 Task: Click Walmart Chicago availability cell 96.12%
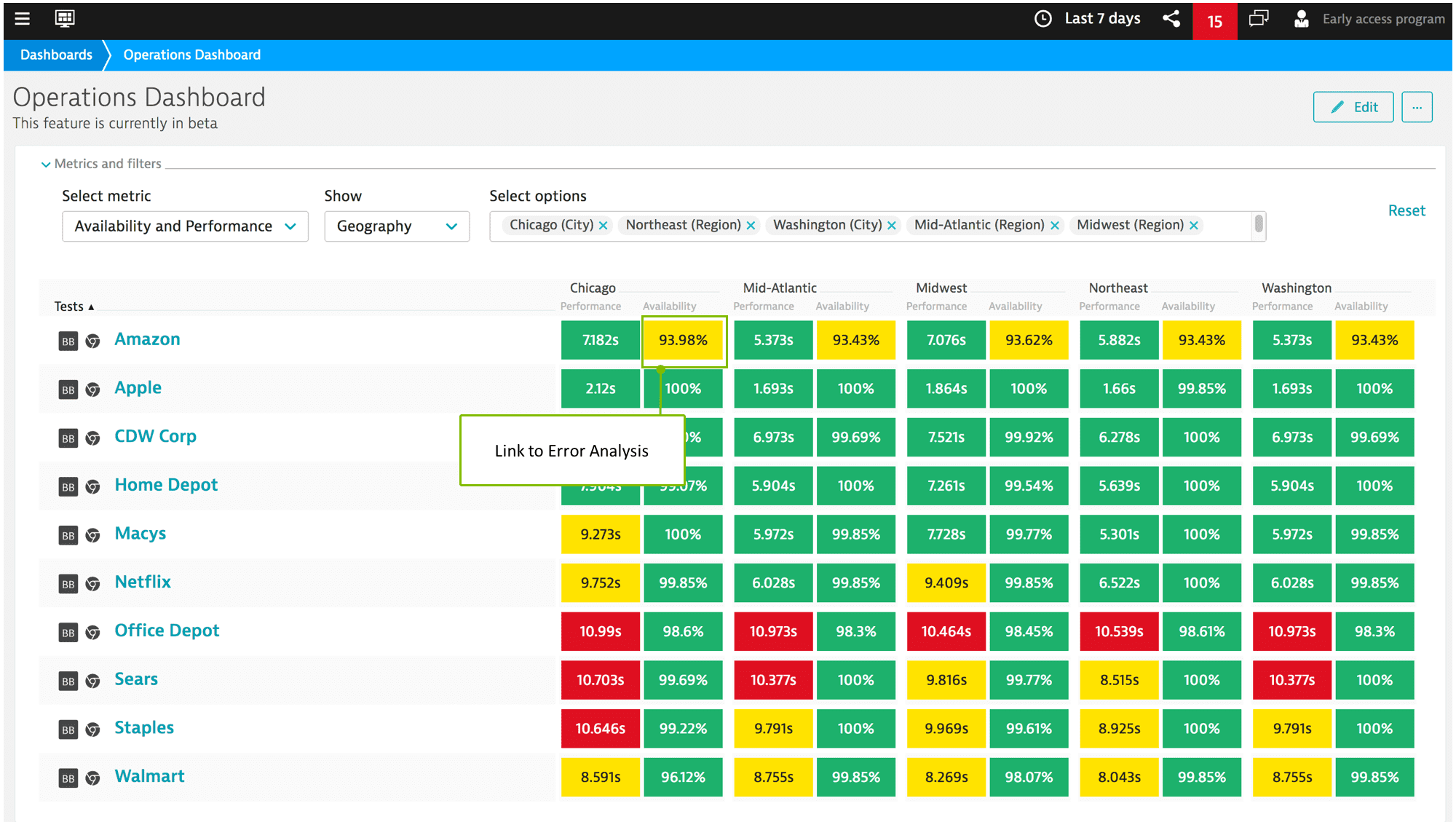point(683,777)
